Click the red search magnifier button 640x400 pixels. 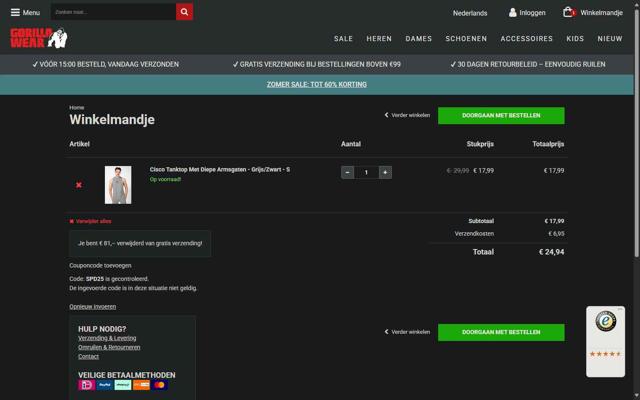click(x=184, y=12)
